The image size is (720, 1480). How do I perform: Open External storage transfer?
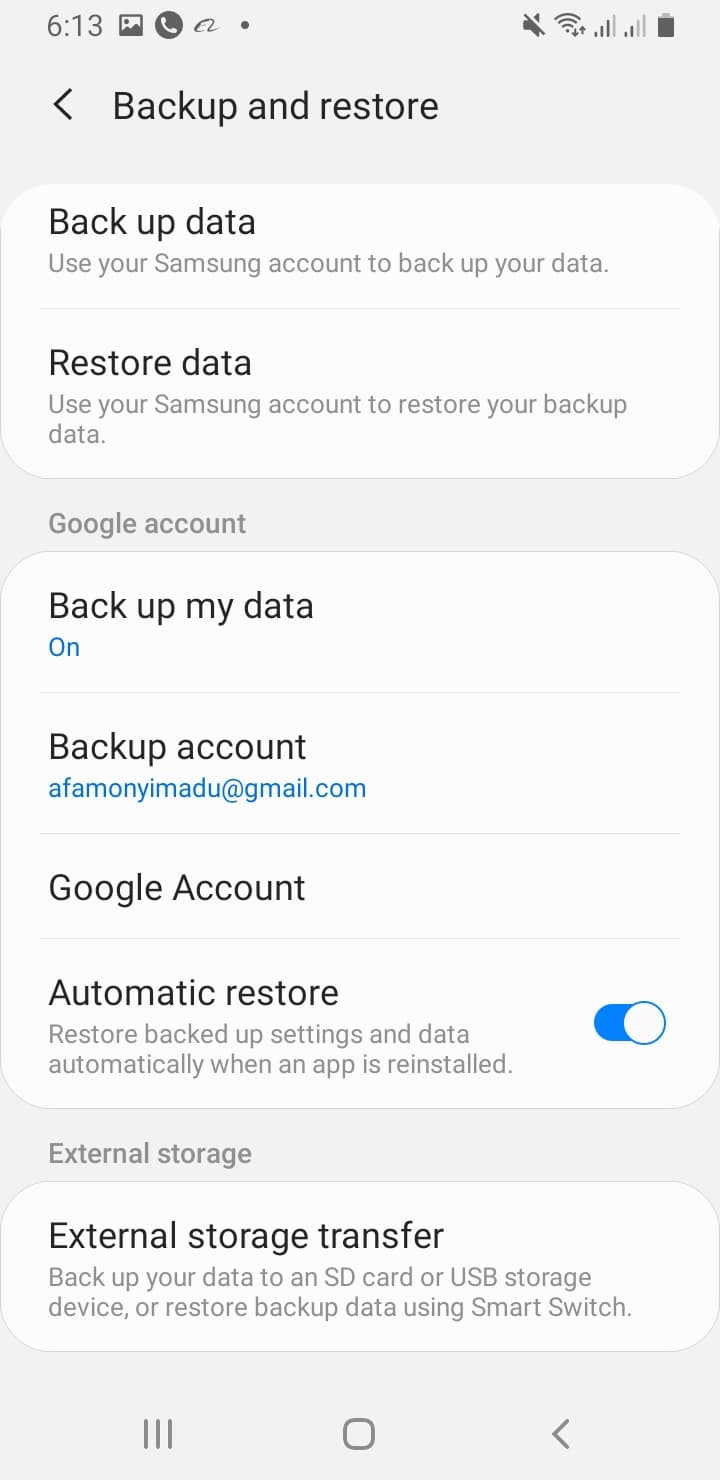click(360, 1266)
